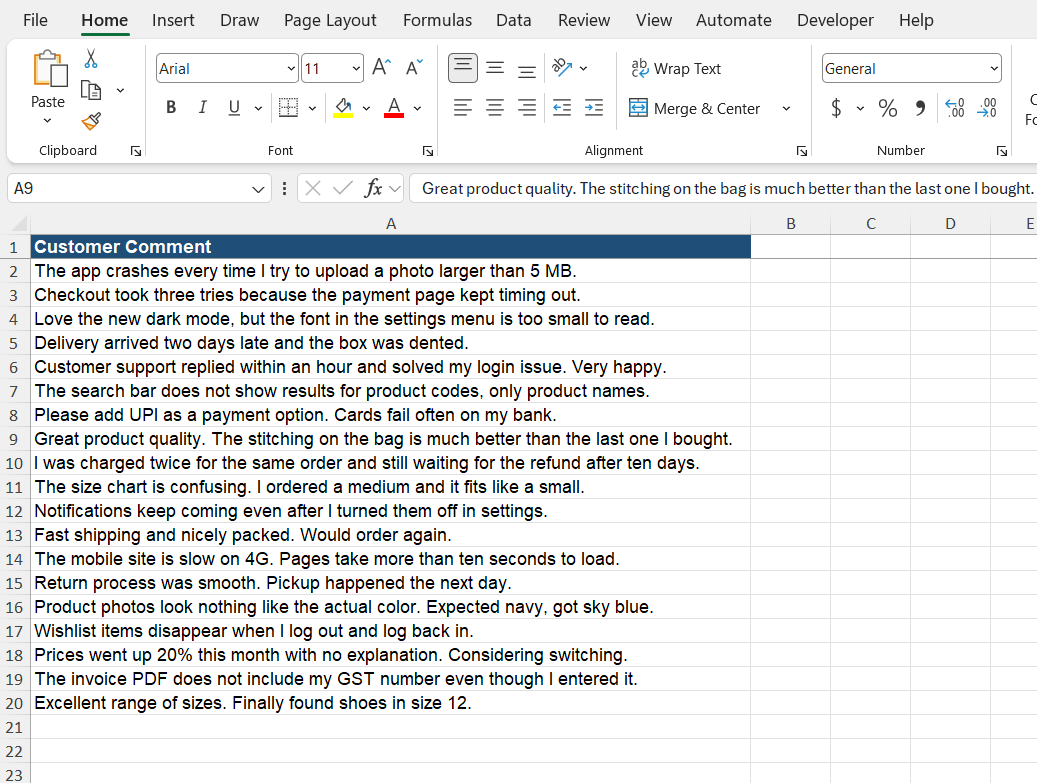Apply yellow fill color bucket

click(x=343, y=107)
